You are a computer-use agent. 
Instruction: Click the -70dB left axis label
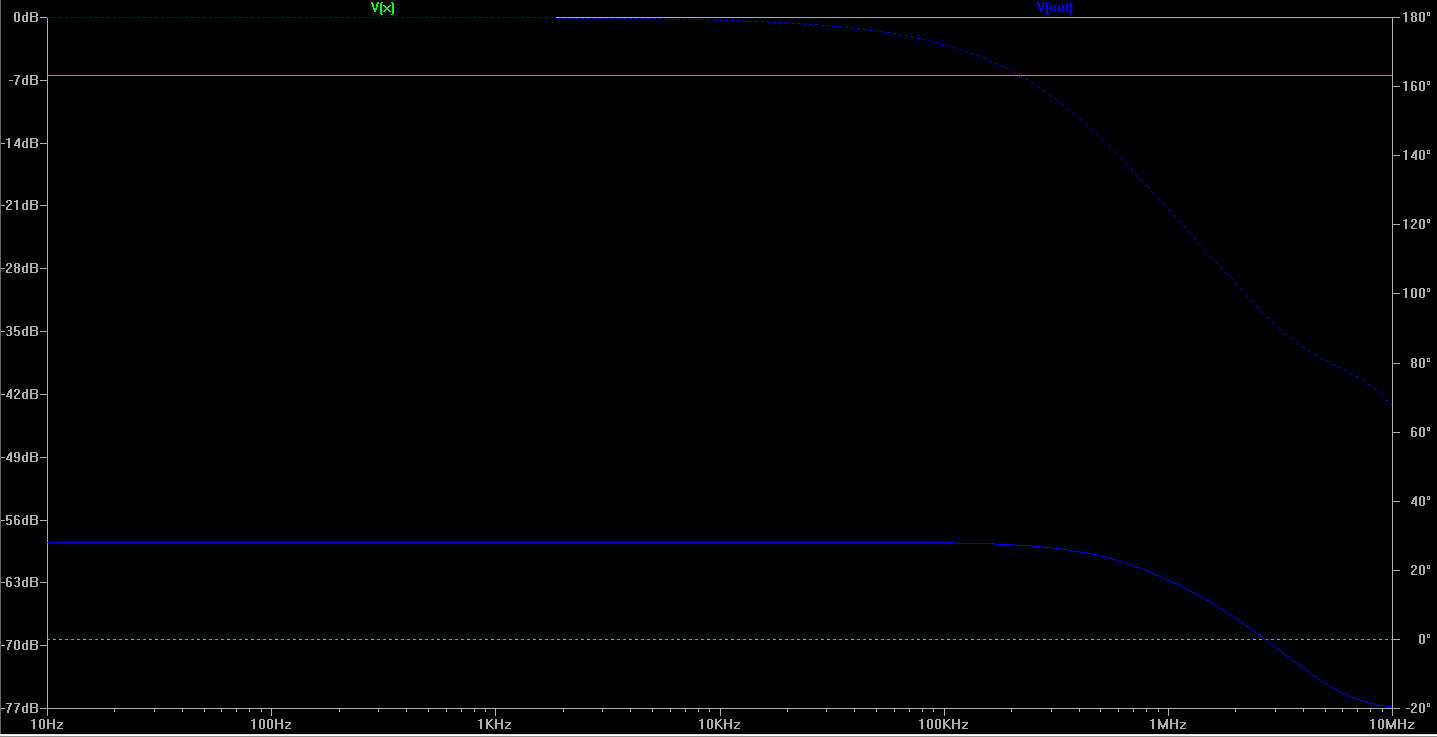pos(21,646)
